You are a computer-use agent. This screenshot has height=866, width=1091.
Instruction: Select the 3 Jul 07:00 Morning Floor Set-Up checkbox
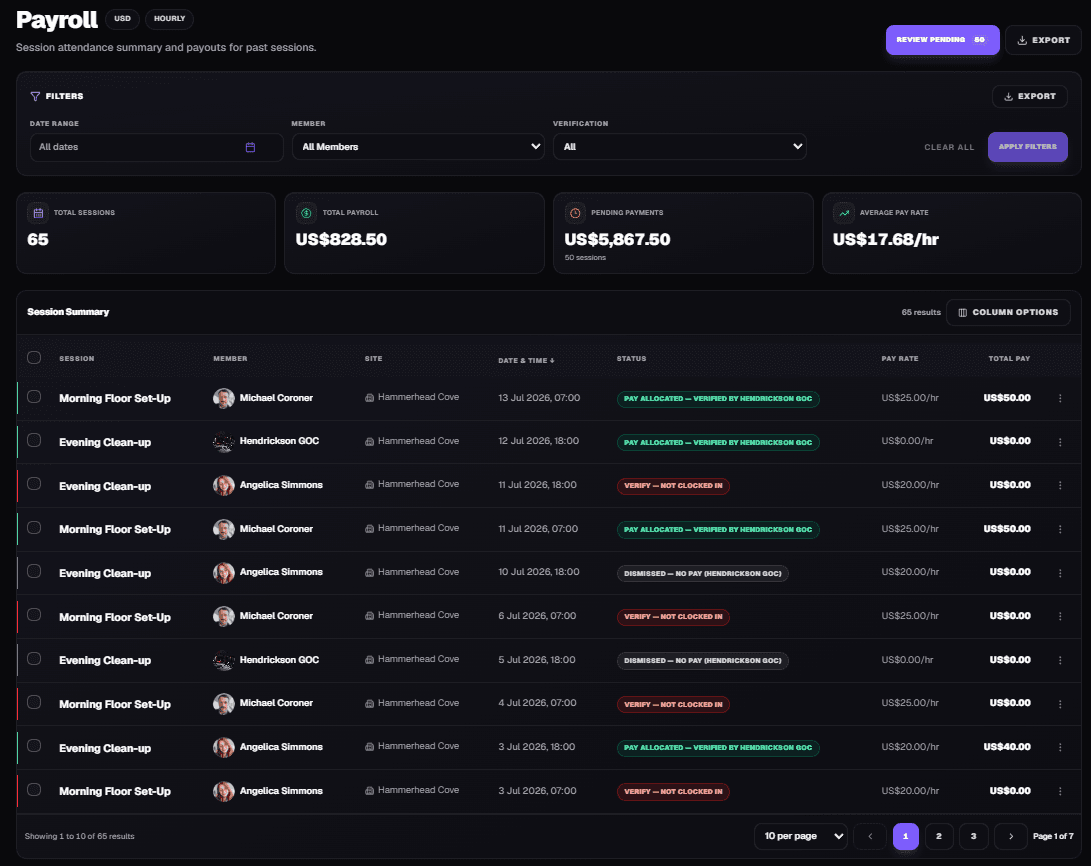pos(34,789)
